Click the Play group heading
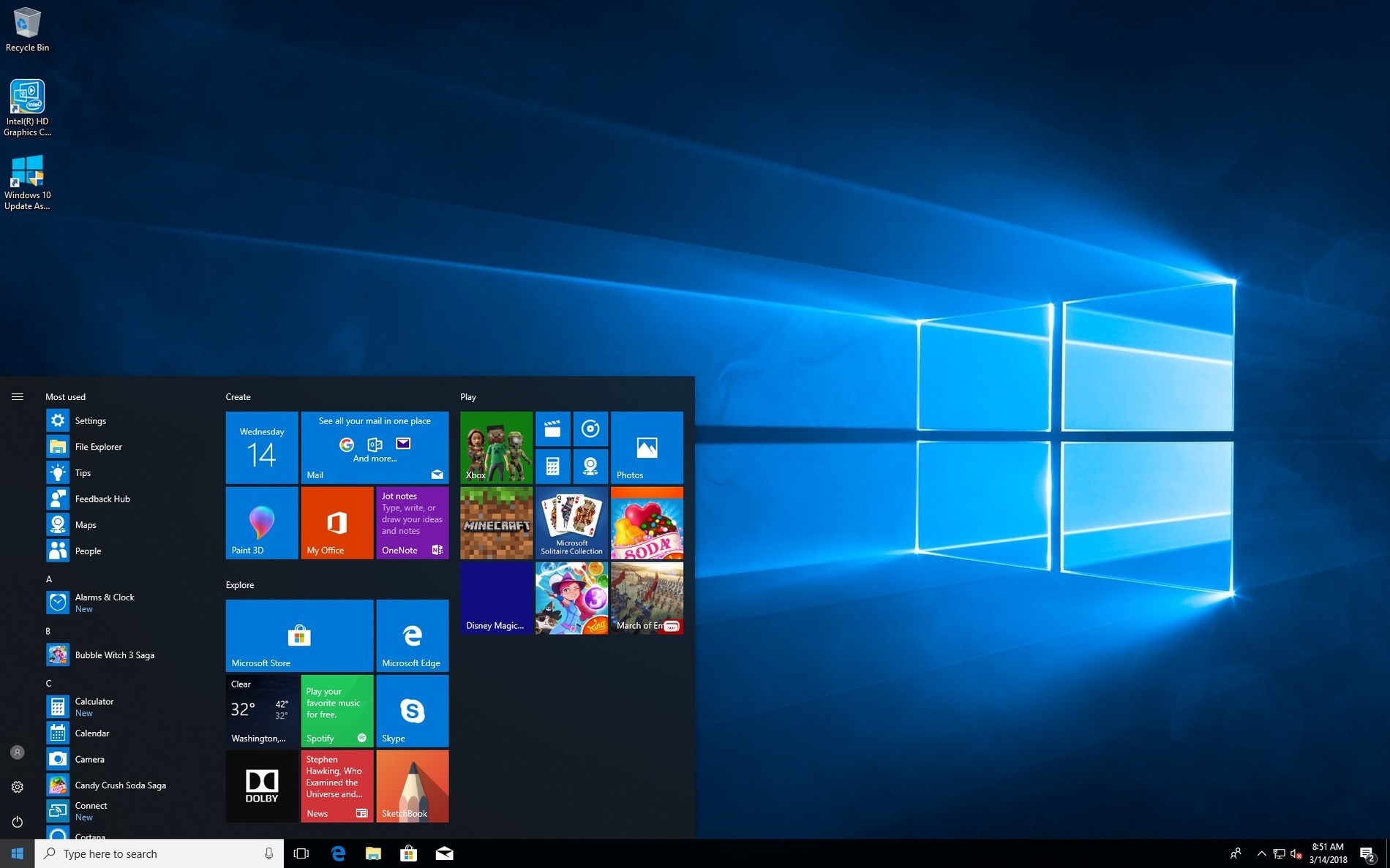Screen dimensions: 1390x868 click(x=468, y=396)
